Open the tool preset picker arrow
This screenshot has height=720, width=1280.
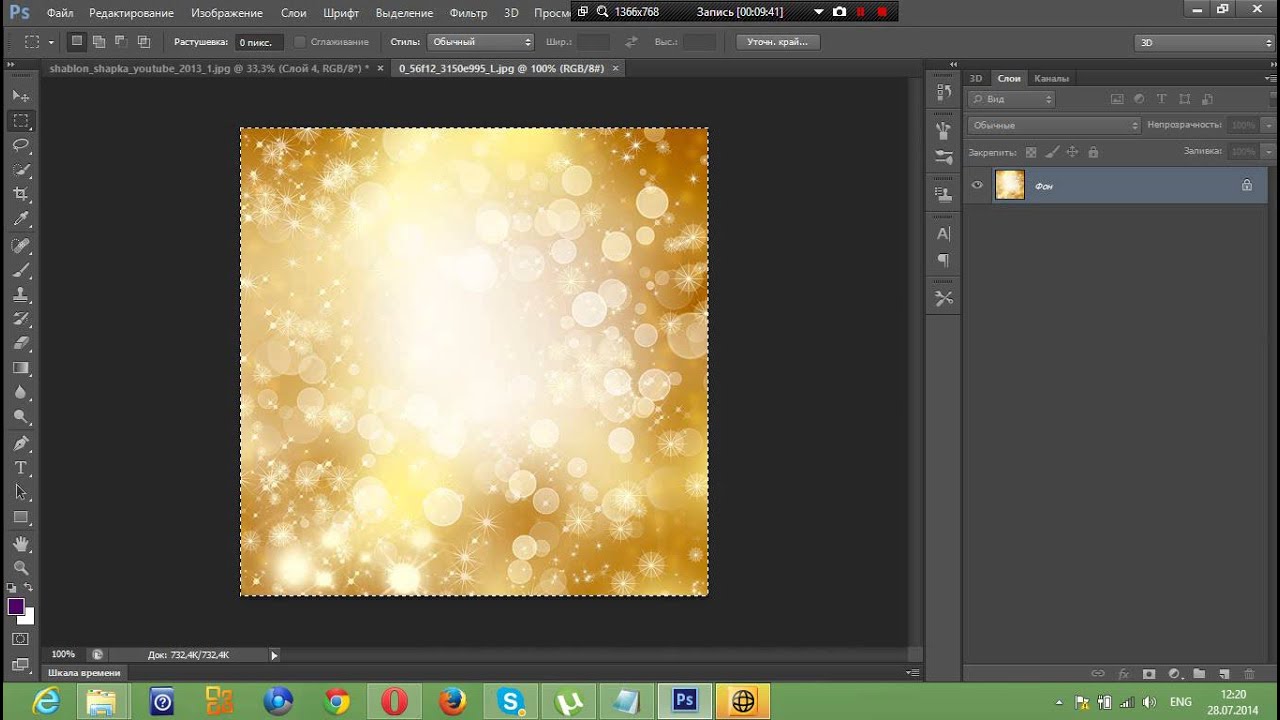pos(51,42)
